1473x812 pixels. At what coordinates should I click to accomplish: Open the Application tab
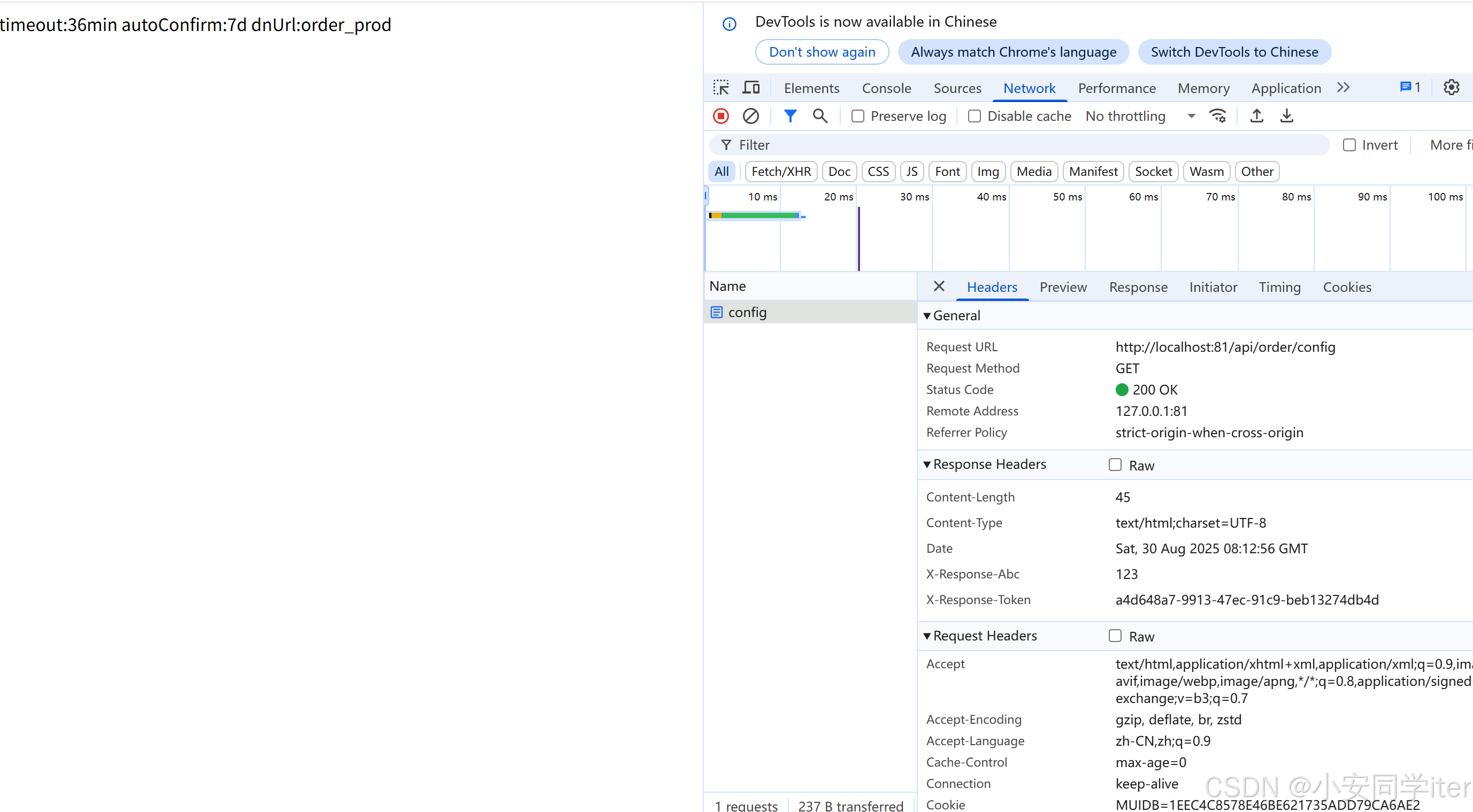pos(1286,88)
